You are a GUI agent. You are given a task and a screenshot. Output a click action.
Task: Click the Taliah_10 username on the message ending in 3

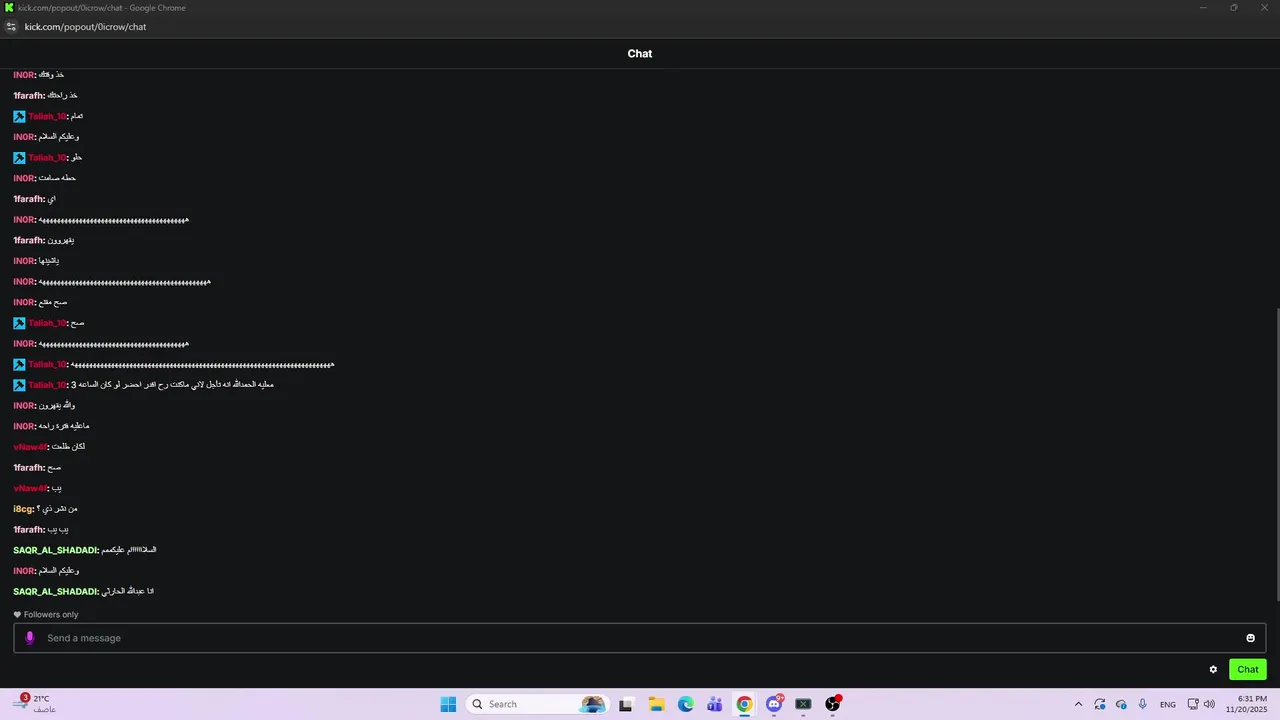click(x=47, y=385)
